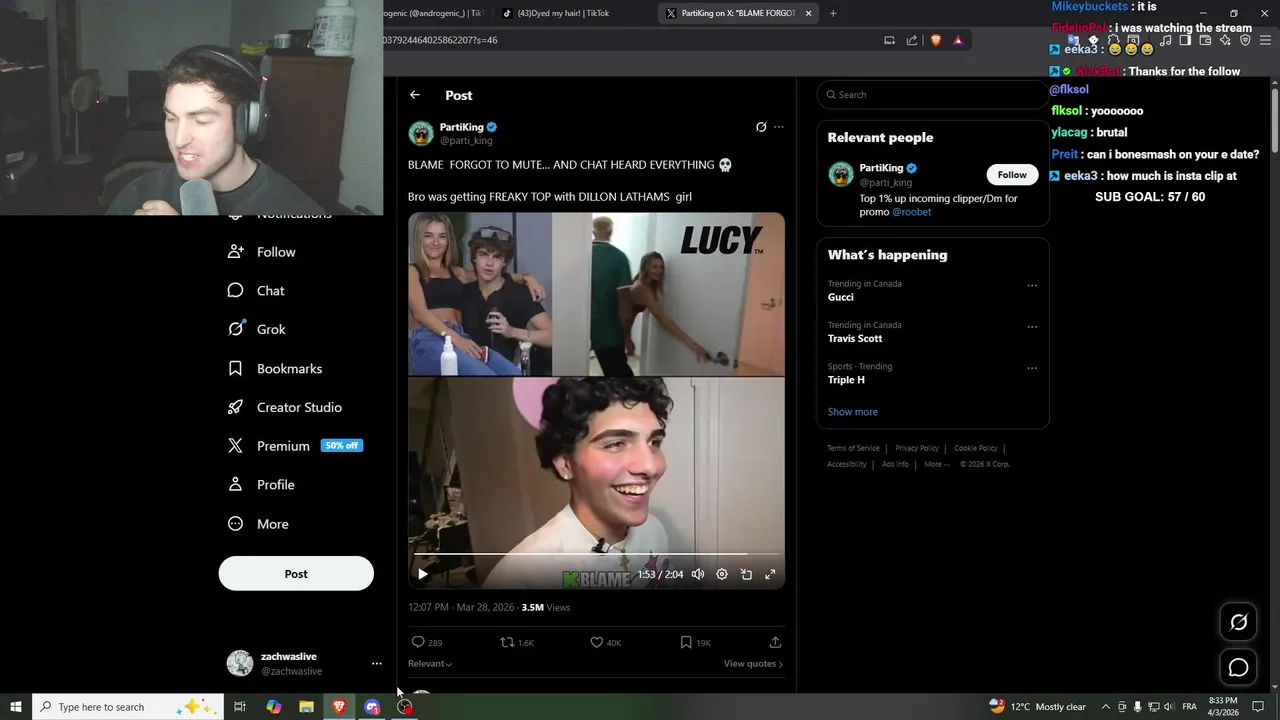Viewport: 1280px width, 720px height.
Task: Open Cookie Policy footer link
Action: (976, 448)
